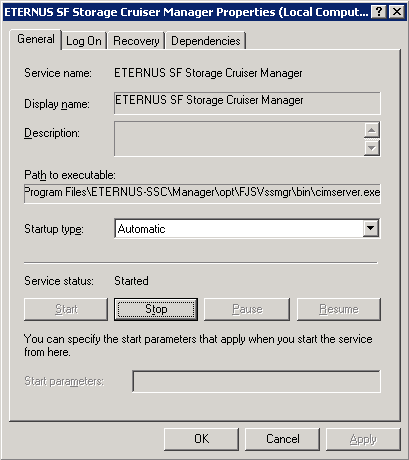Click the Apply button

click(x=363, y=439)
